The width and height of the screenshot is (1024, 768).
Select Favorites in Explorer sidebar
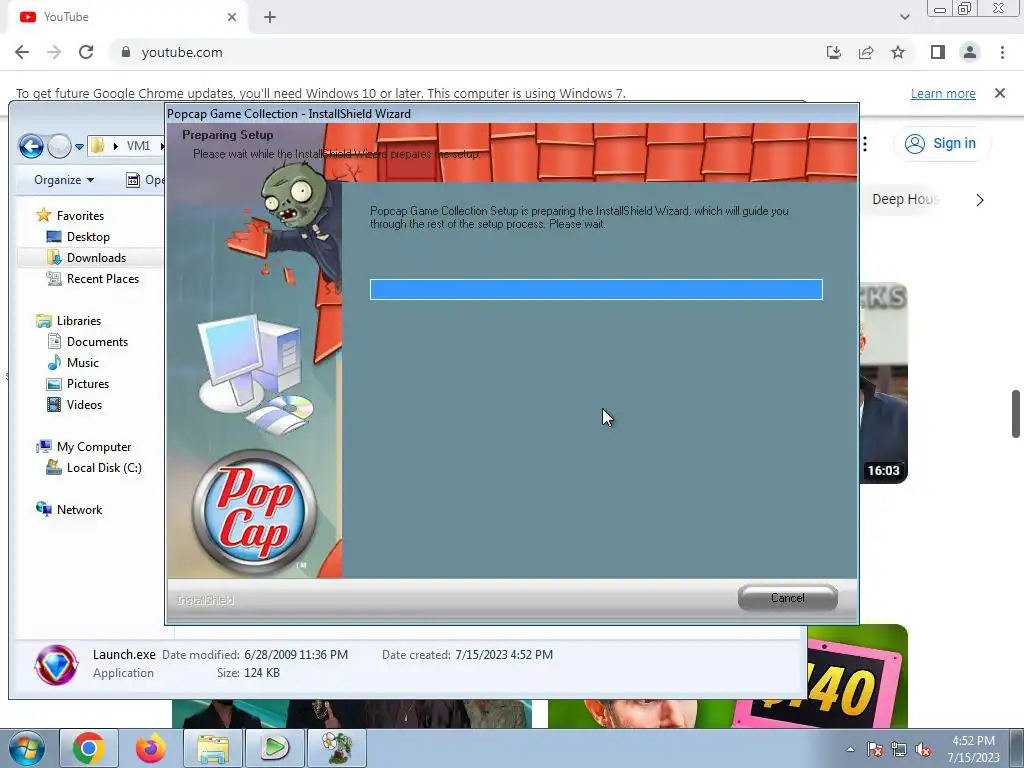point(80,216)
